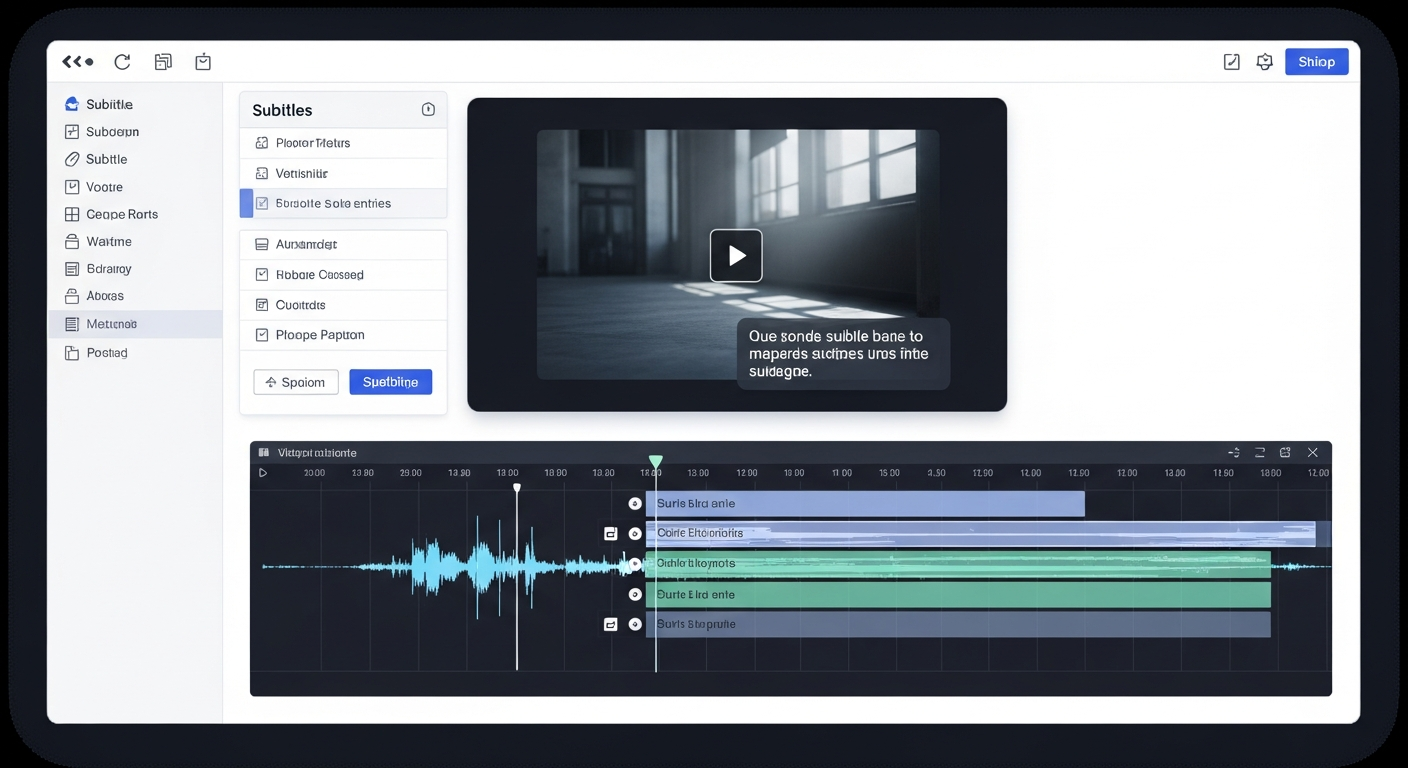Toggle the Sordolte Sole entries checkbox option
1408x768 pixels.
(262, 203)
